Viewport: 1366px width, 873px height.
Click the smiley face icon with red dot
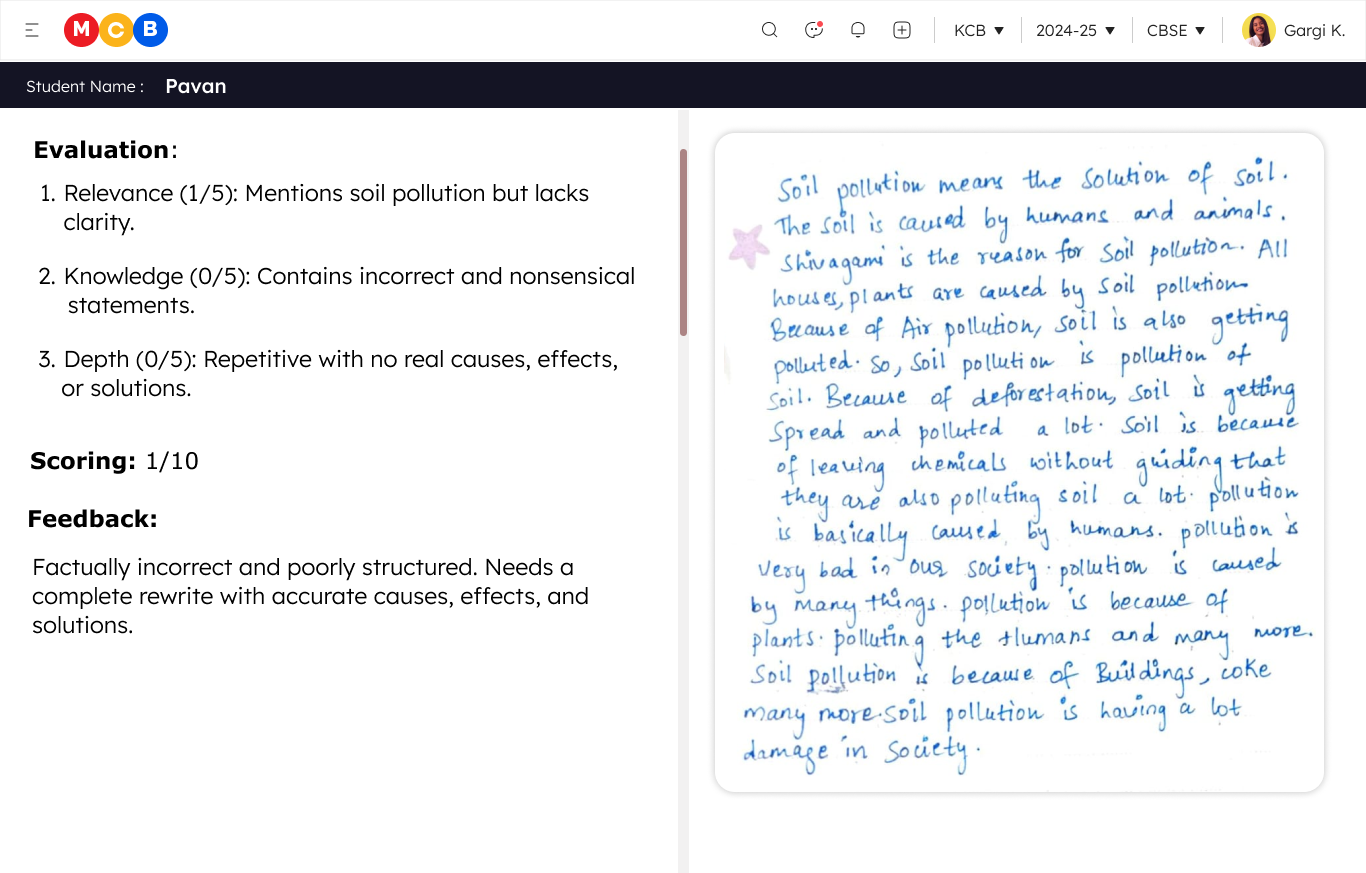pos(814,30)
